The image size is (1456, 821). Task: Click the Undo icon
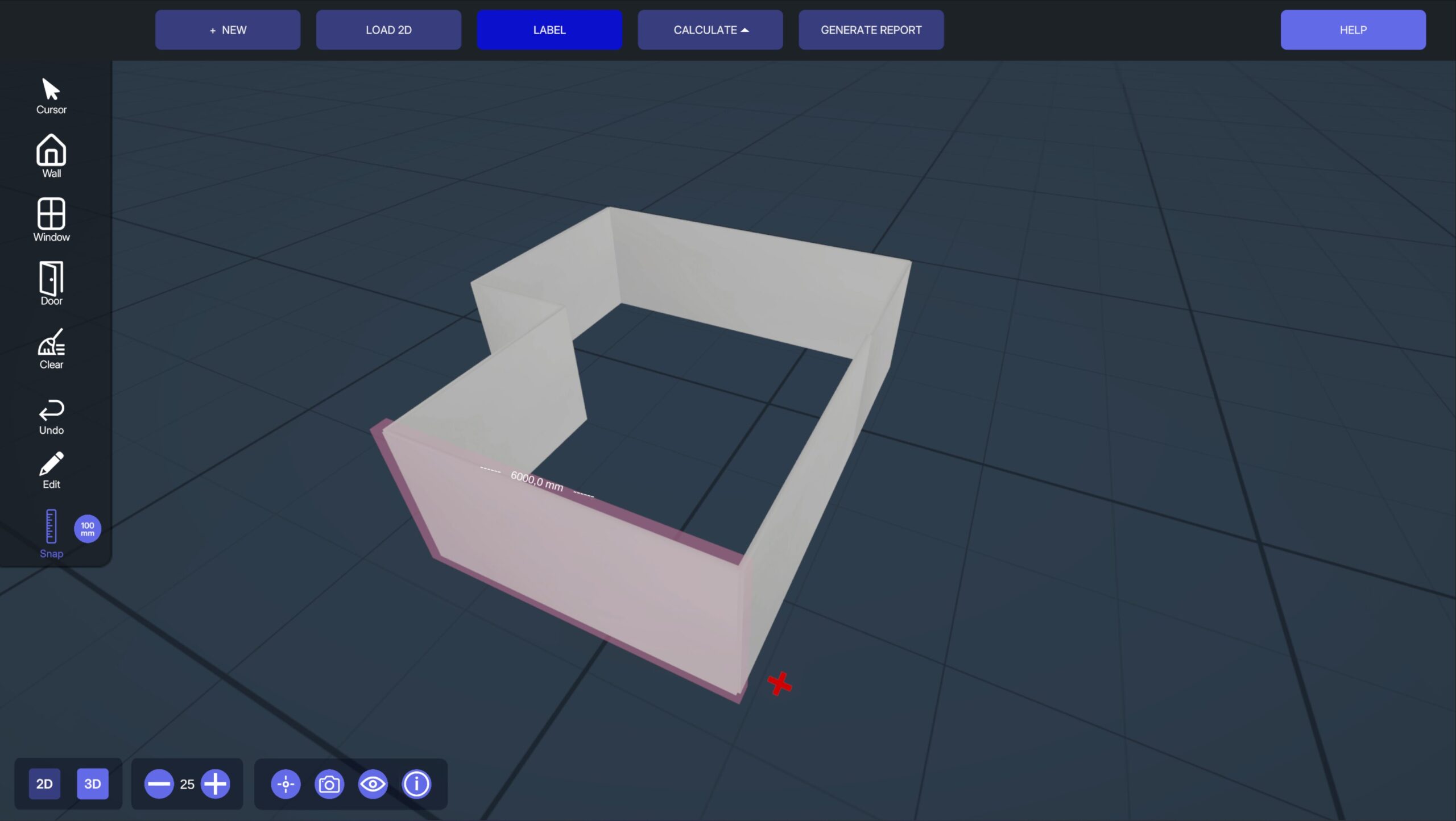(51, 413)
